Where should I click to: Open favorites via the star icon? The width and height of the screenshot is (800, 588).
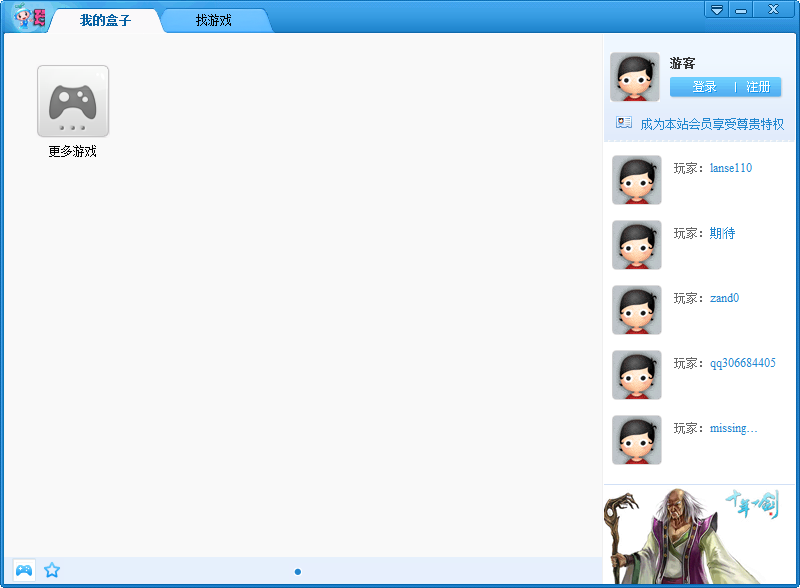point(52,570)
